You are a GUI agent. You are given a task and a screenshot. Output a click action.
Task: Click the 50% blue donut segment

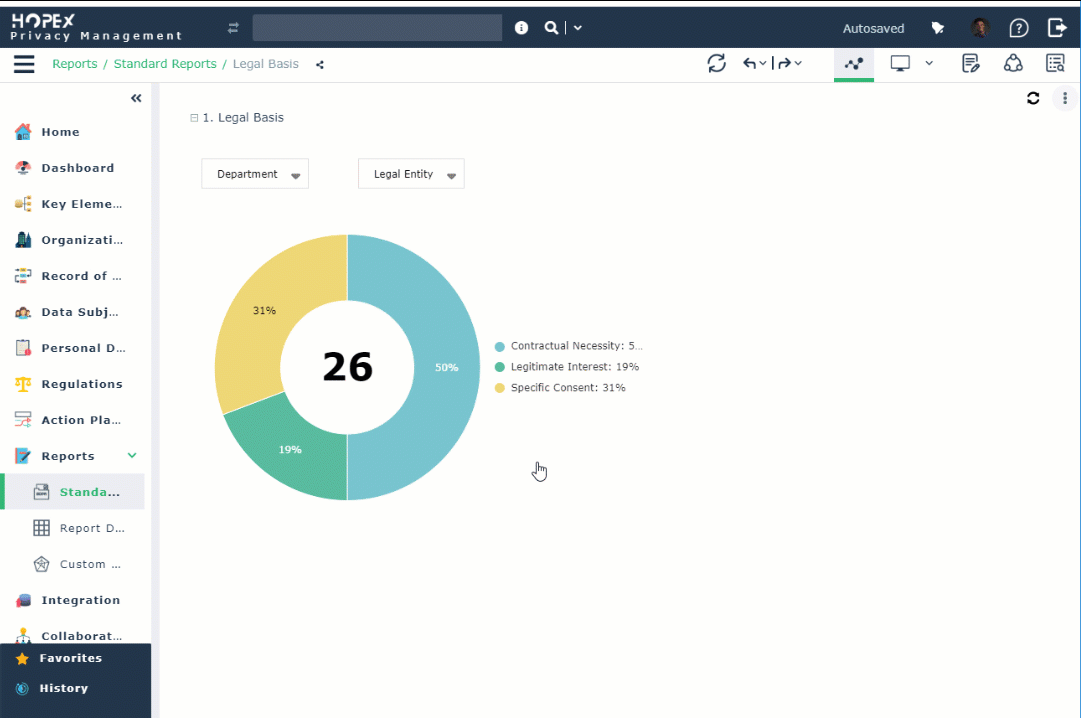[x=446, y=368]
